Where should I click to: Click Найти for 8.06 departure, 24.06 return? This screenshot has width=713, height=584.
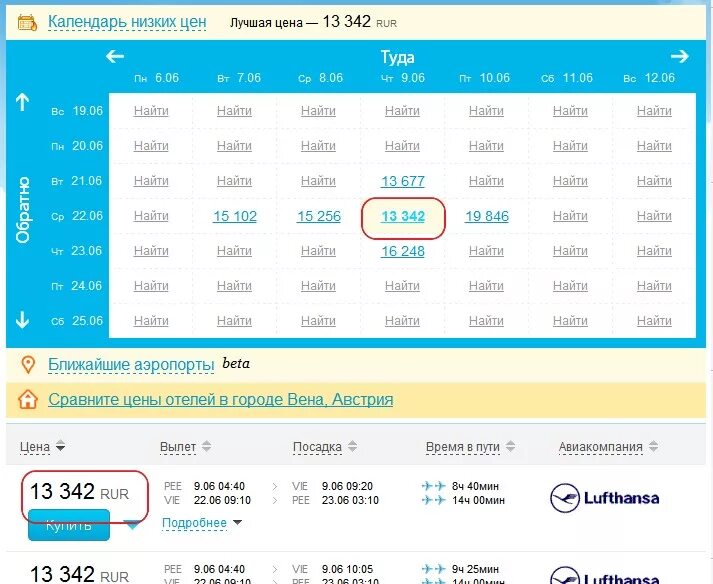pyautogui.click(x=318, y=286)
